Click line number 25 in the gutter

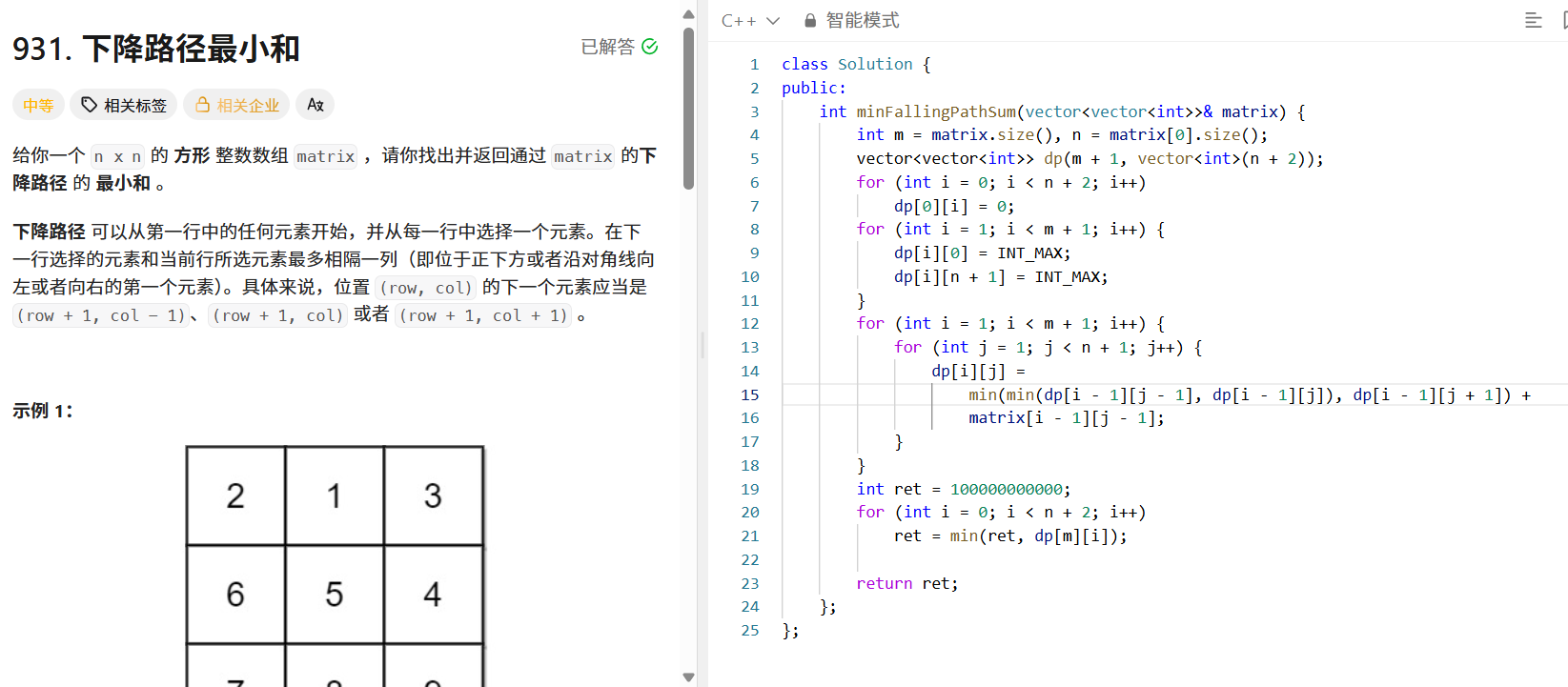[x=750, y=630]
